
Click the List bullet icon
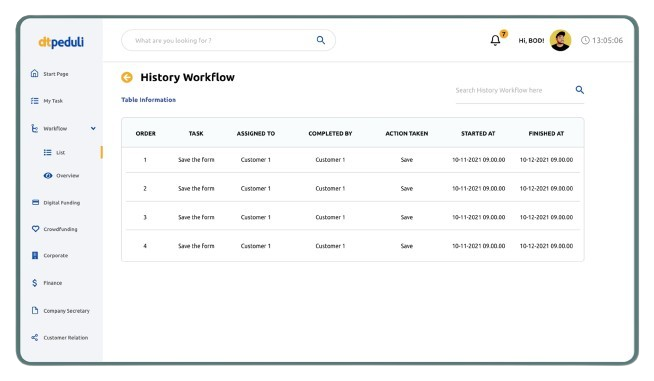48,152
